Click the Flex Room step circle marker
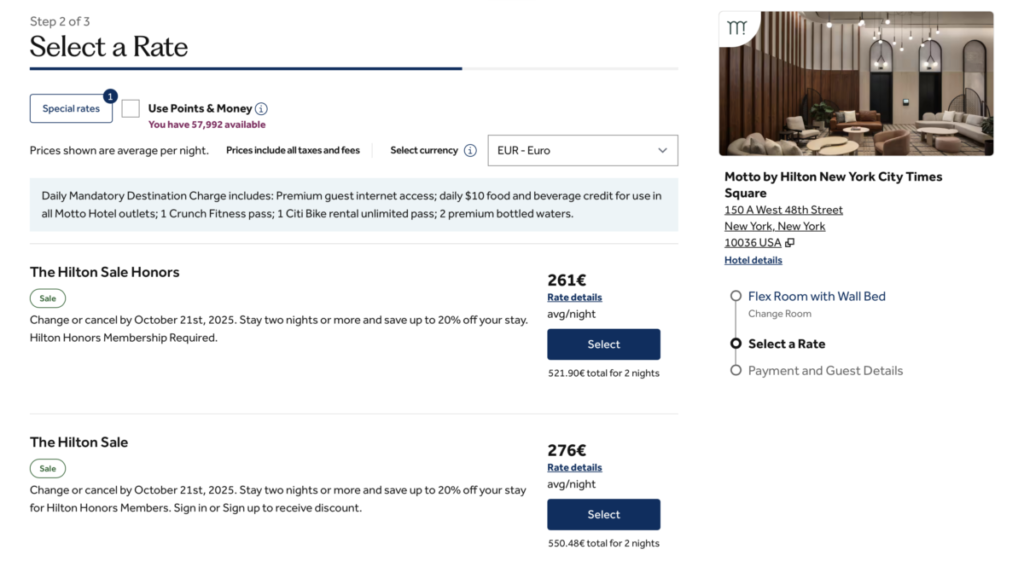 point(736,296)
